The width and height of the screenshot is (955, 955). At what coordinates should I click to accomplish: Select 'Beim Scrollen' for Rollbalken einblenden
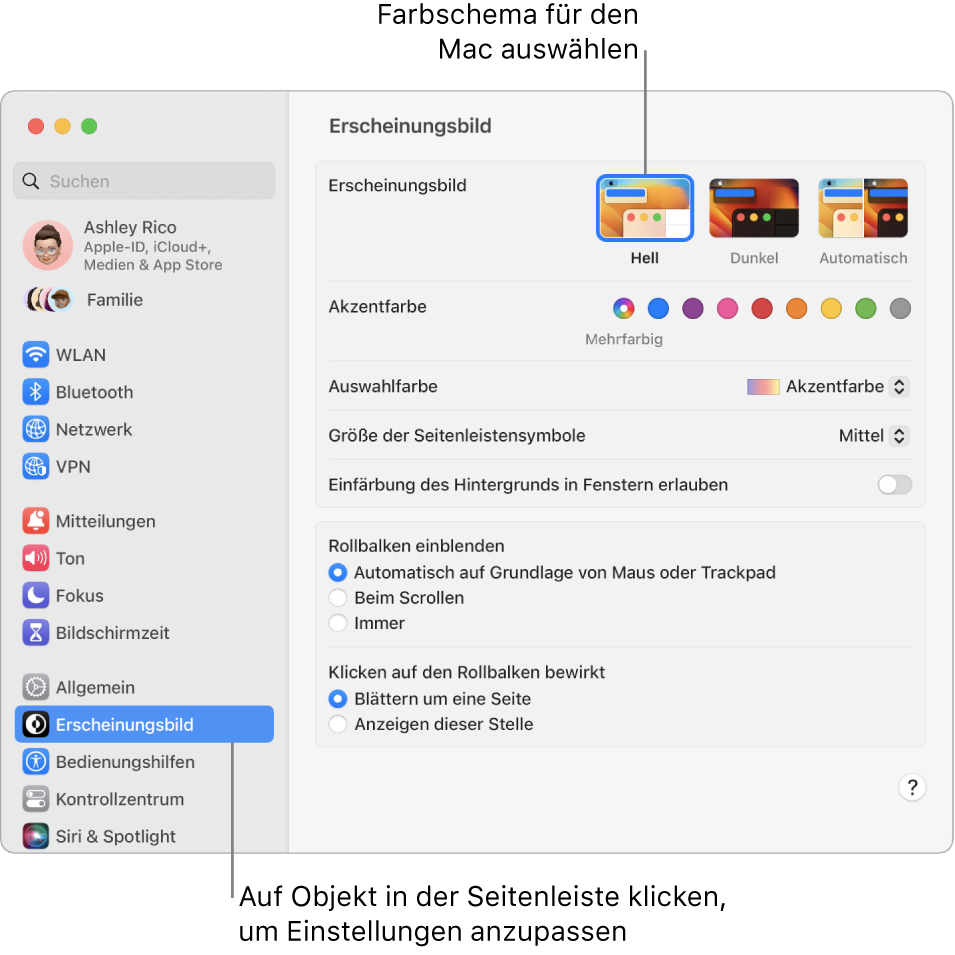[339, 597]
